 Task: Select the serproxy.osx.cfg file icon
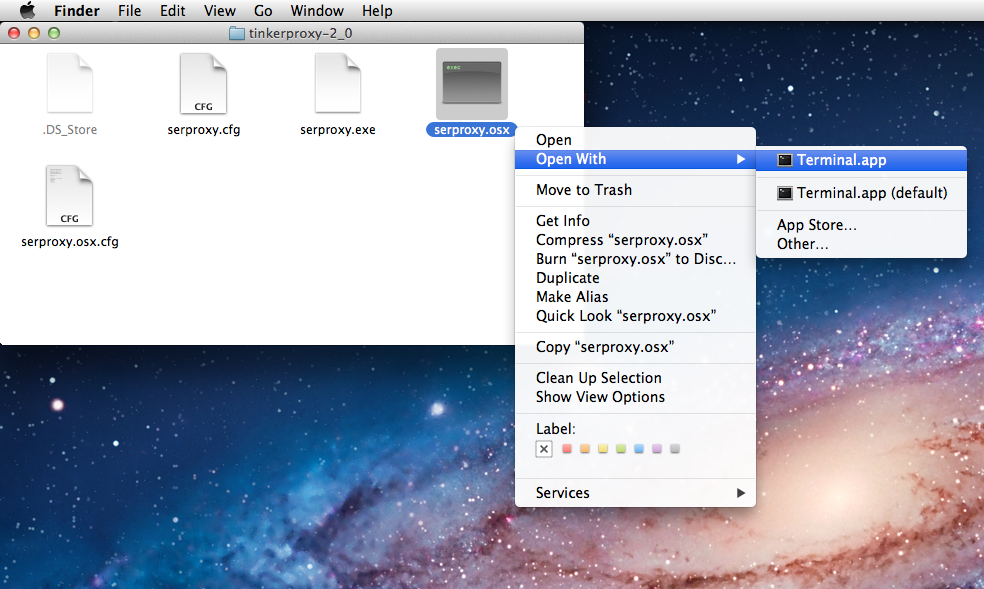pos(70,195)
